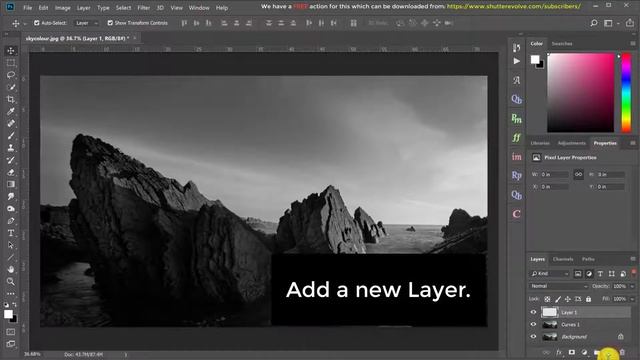The width and height of the screenshot is (640, 360).
Task: Hide the Background layer eye icon
Action: coord(533,337)
